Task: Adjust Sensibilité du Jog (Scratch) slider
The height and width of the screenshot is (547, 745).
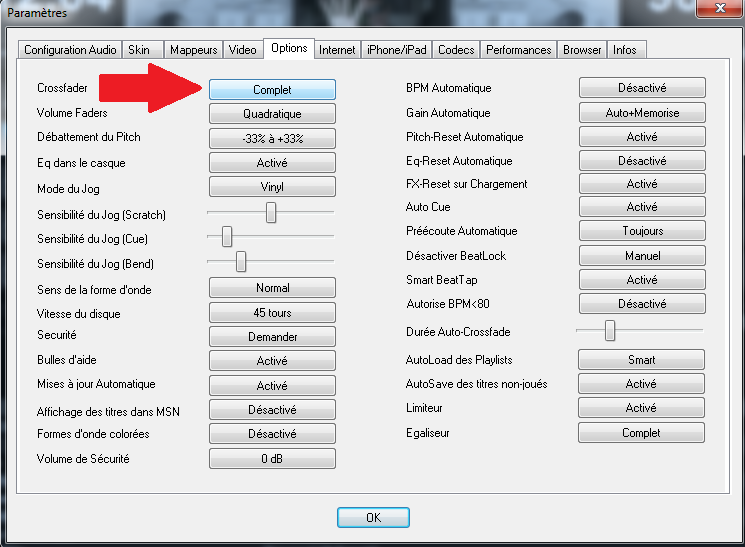Action: pyautogui.click(x=271, y=212)
